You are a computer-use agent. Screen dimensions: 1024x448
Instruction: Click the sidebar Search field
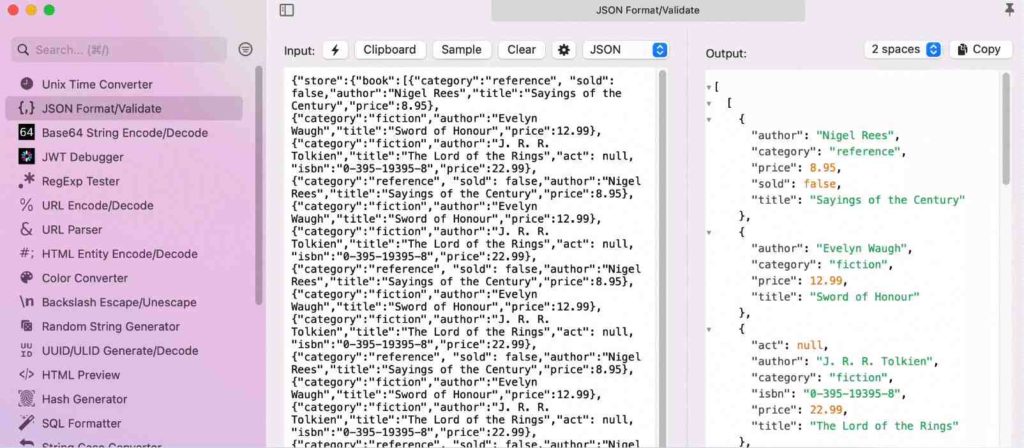(x=119, y=50)
